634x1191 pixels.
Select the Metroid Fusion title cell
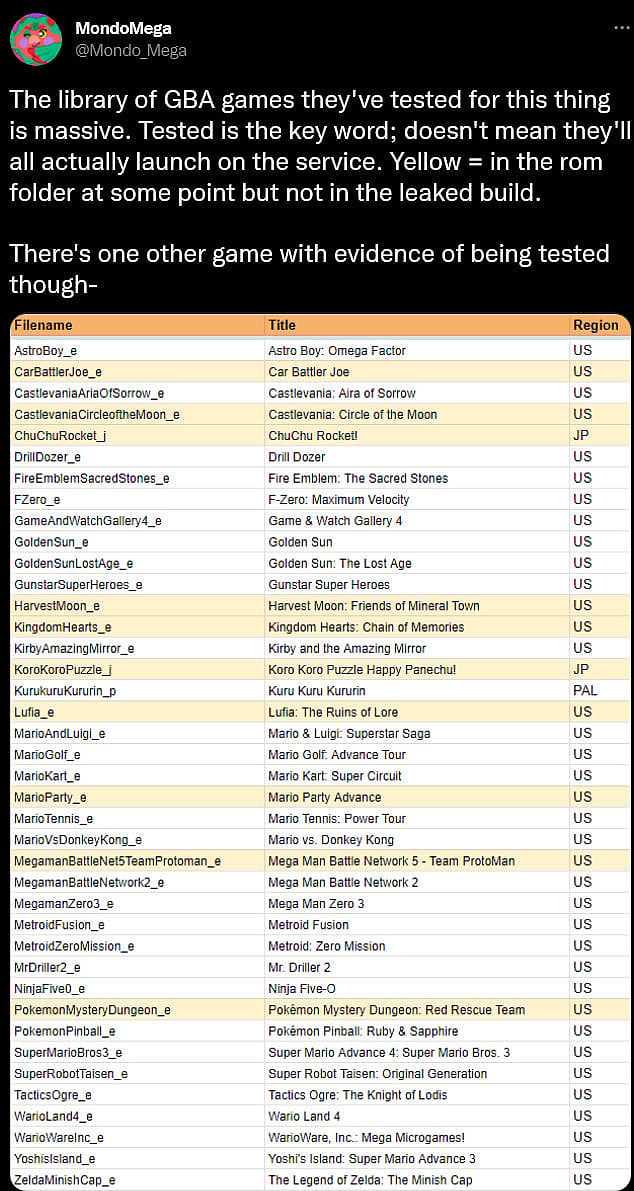[309, 925]
